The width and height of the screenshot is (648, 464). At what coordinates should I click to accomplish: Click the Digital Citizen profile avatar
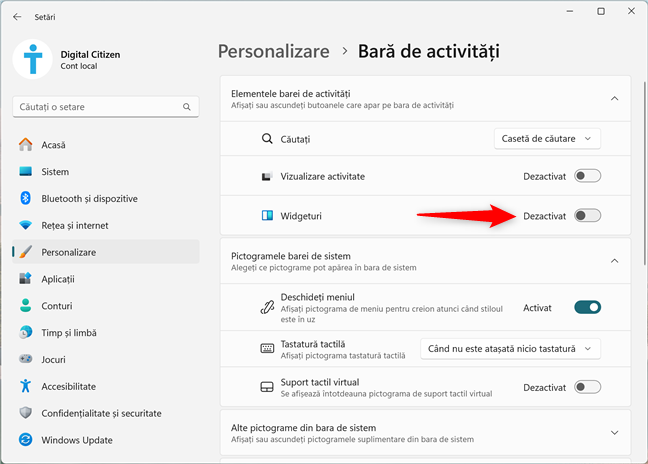point(33,59)
